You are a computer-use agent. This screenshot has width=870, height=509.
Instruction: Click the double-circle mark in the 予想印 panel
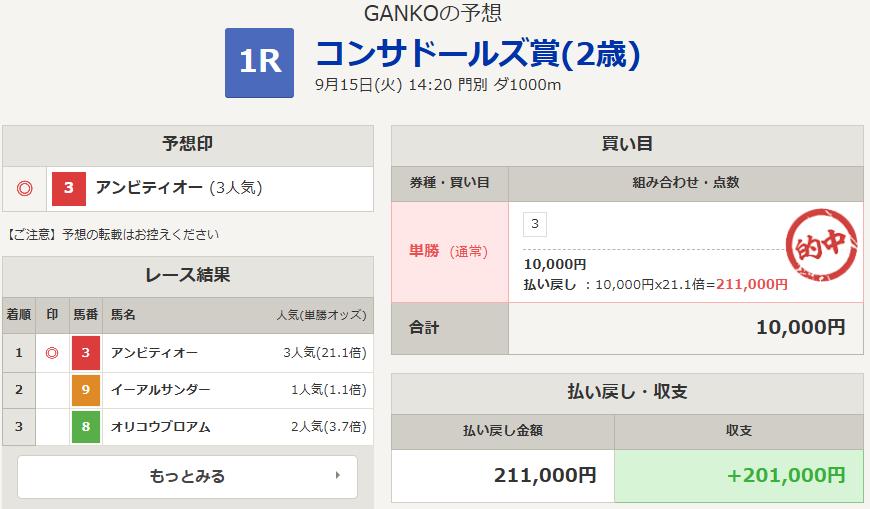(x=24, y=189)
